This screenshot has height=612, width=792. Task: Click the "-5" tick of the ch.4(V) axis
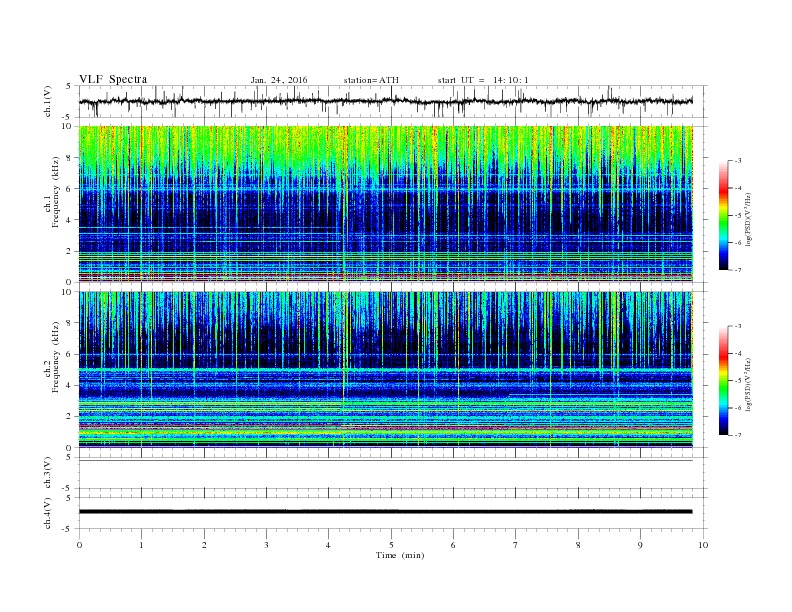tap(68, 529)
